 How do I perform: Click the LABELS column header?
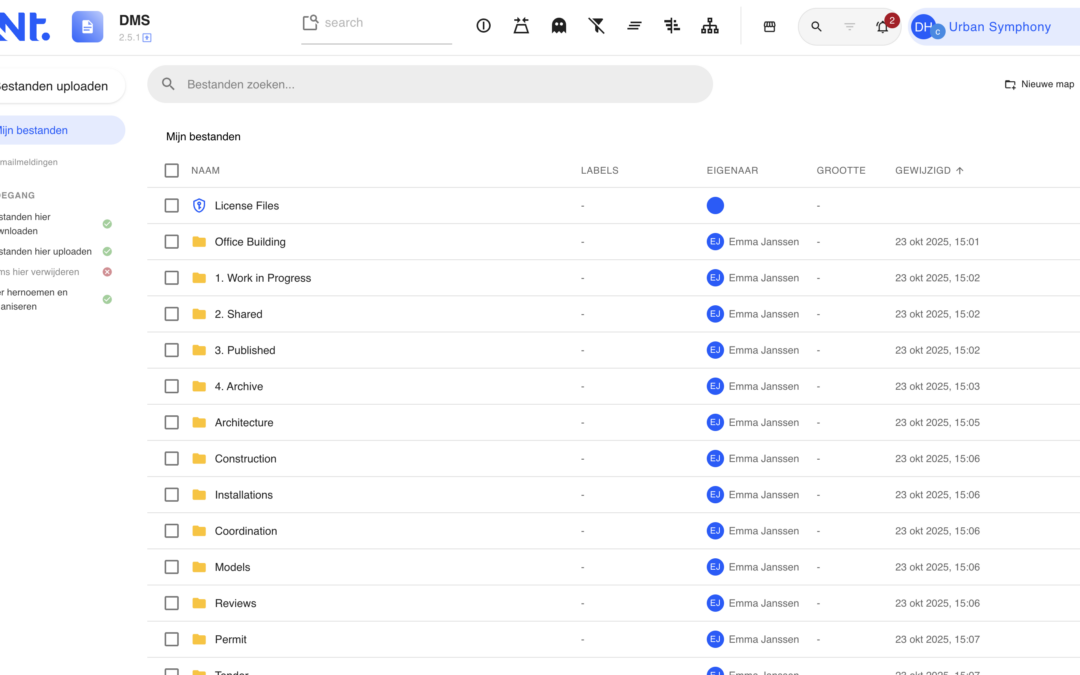click(599, 170)
